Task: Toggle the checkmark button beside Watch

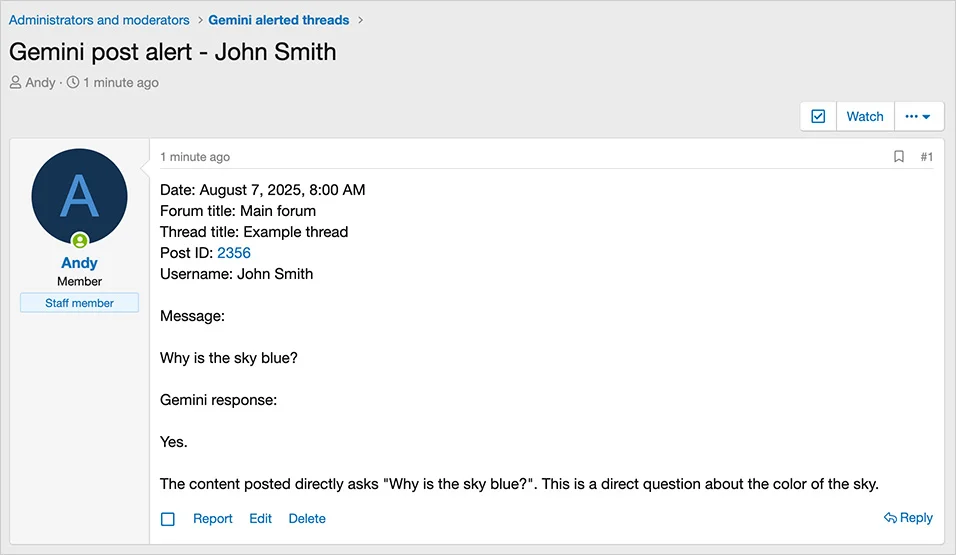Action: 818,116
